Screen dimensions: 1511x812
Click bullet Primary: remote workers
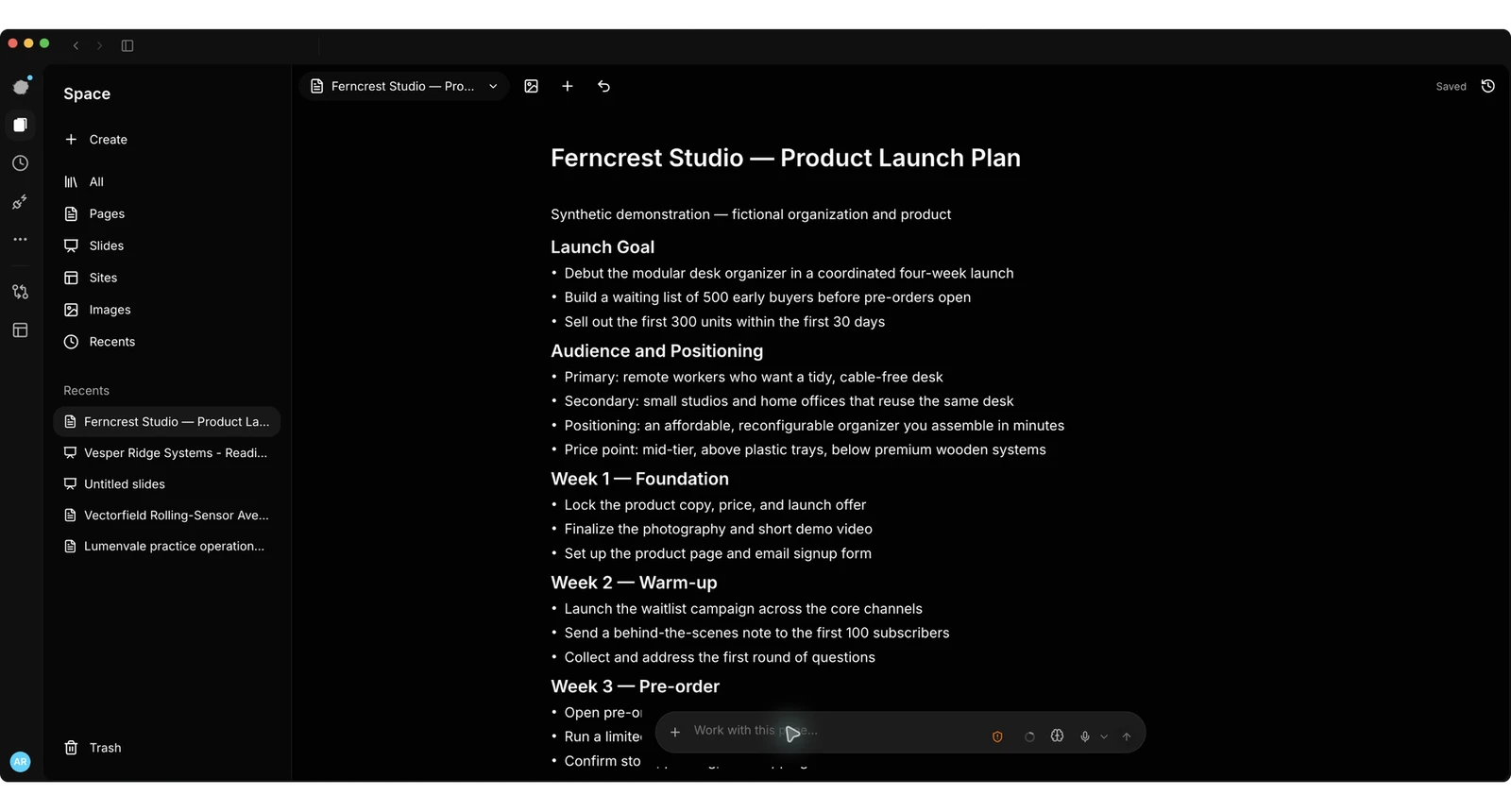coord(754,377)
